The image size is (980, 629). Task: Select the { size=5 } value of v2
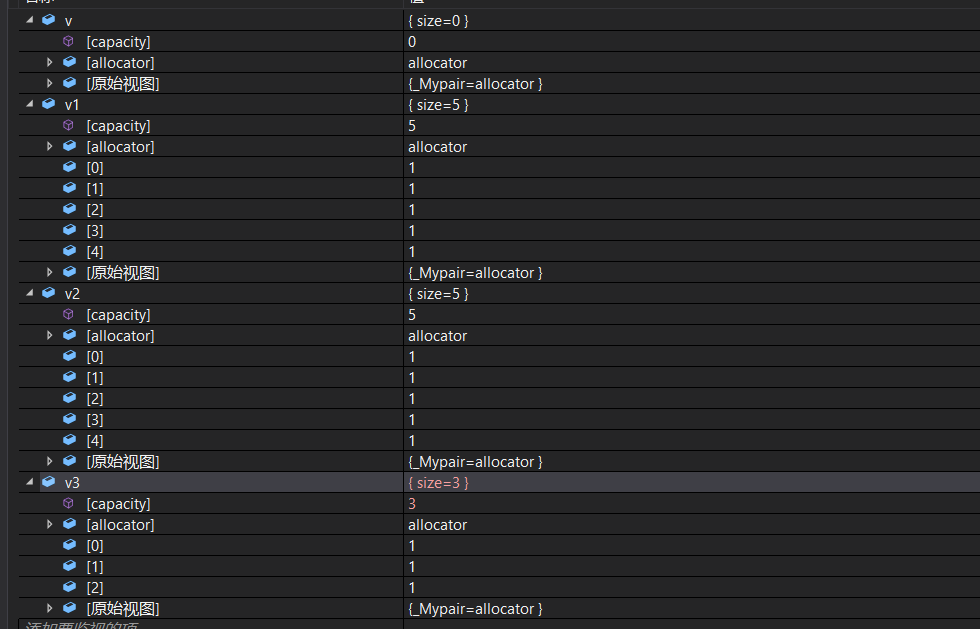click(x=438, y=293)
